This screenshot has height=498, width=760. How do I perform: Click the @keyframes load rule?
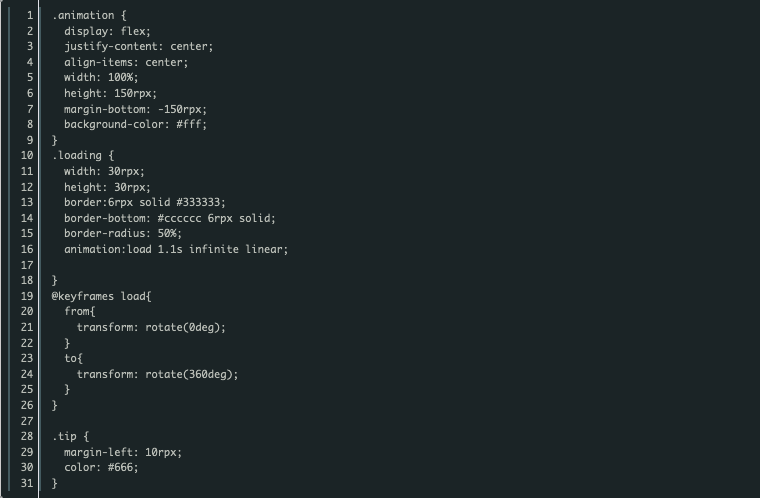tap(101, 296)
